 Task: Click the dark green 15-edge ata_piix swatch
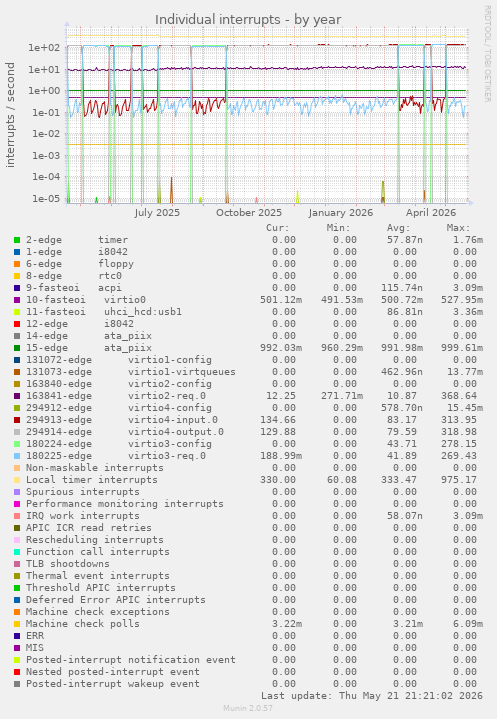tap(17, 348)
